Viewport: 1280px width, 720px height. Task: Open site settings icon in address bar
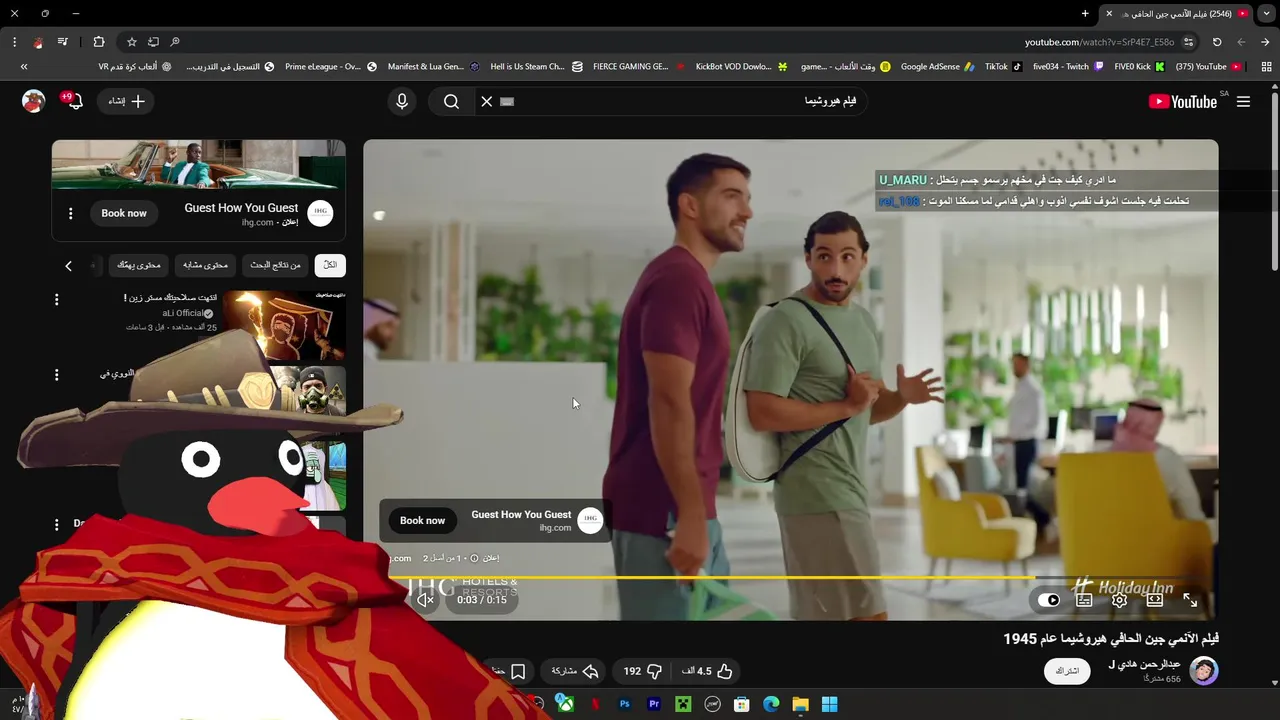(1188, 42)
